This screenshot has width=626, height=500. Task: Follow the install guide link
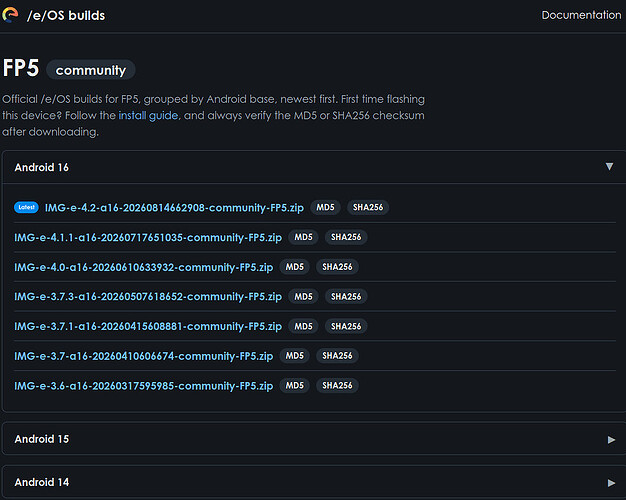coord(148,115)
